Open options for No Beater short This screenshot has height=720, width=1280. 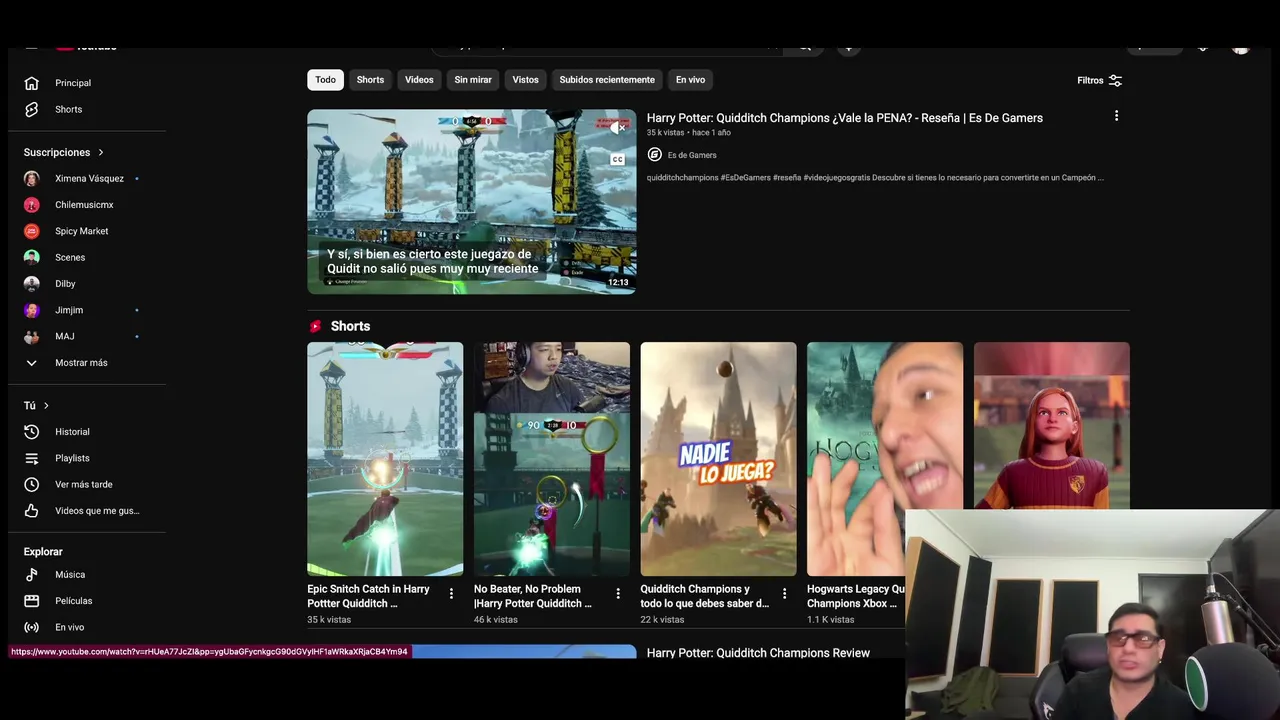pyautogui.click(x=618, y=594)
